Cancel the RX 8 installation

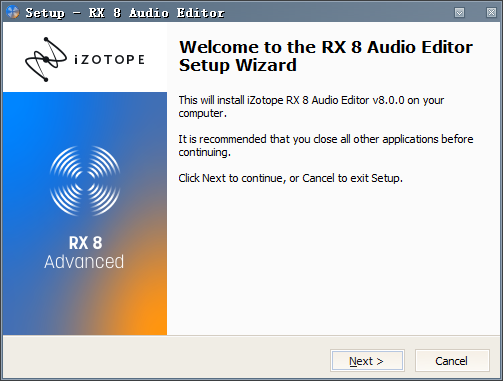(452, 361)
